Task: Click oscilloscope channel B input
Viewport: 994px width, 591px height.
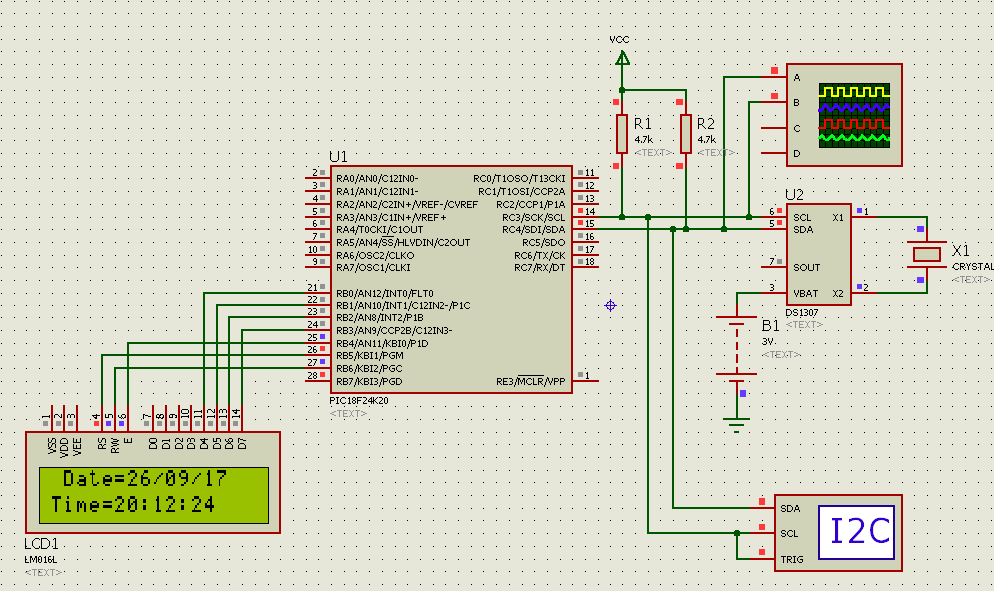Action: tap(797, 103)
